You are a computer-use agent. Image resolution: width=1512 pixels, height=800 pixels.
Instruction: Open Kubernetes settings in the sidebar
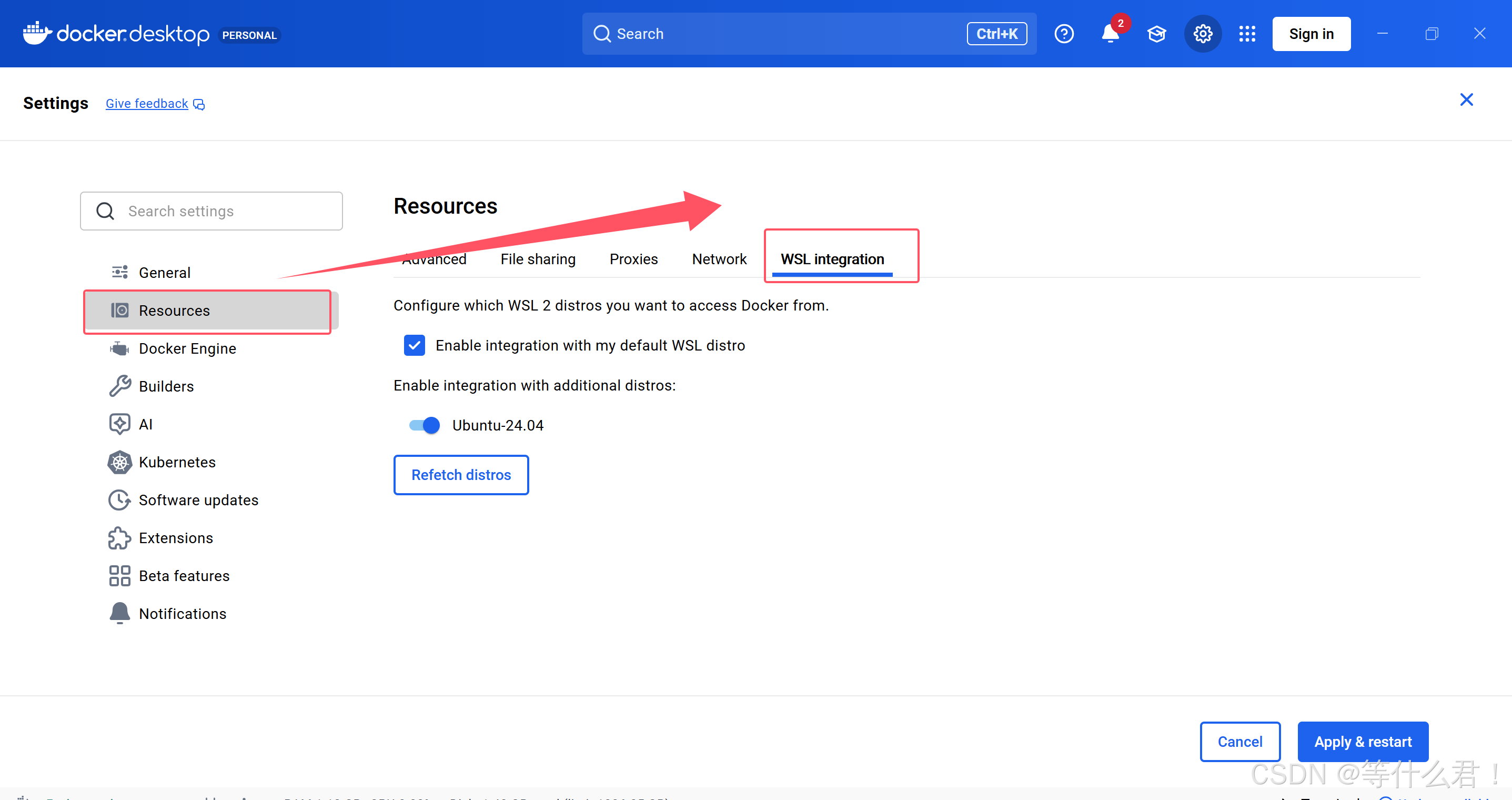[x=177, y=462]
